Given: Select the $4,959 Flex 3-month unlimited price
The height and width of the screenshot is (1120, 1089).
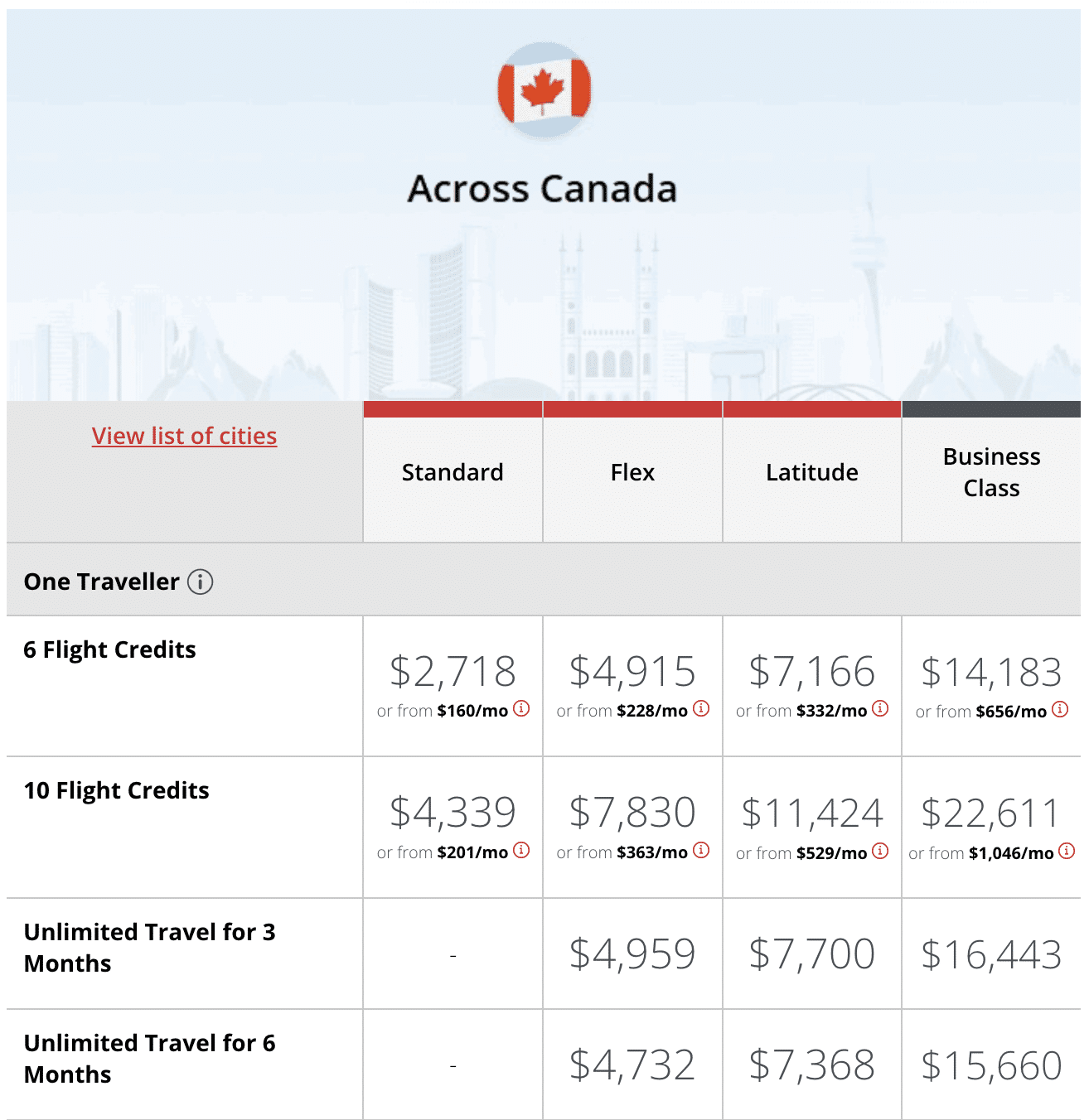Looking at the screenshot, I should [x=632, y=954].
